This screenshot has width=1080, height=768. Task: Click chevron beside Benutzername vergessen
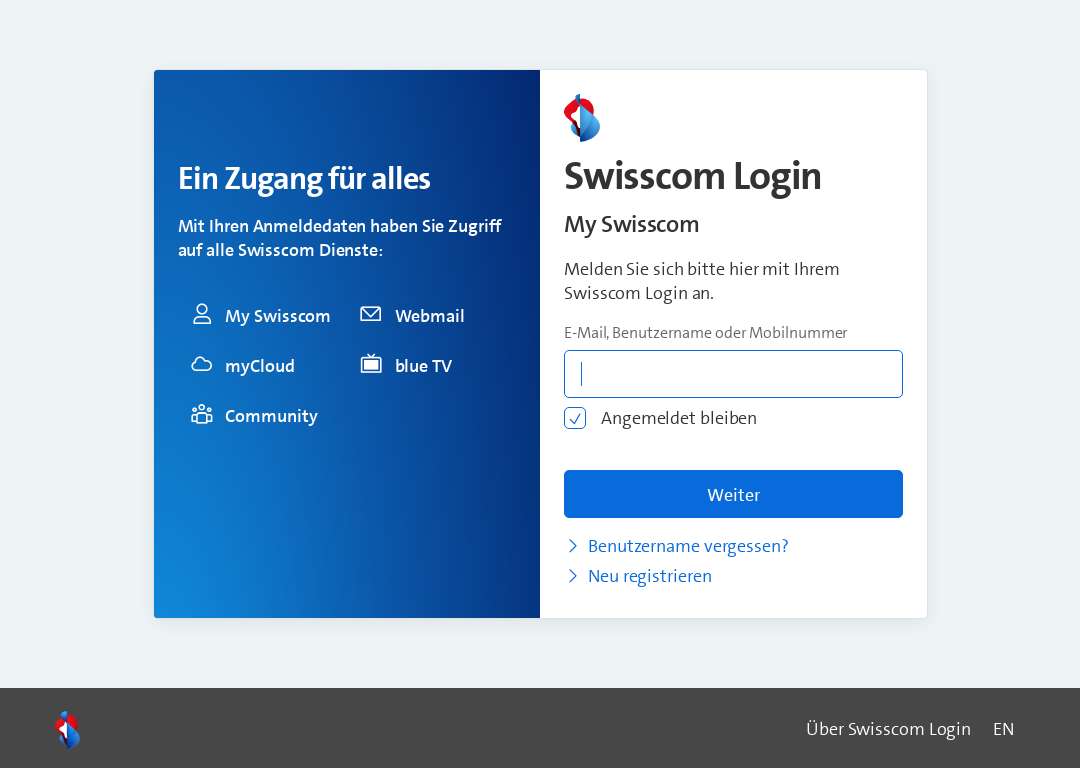[572, 546]
